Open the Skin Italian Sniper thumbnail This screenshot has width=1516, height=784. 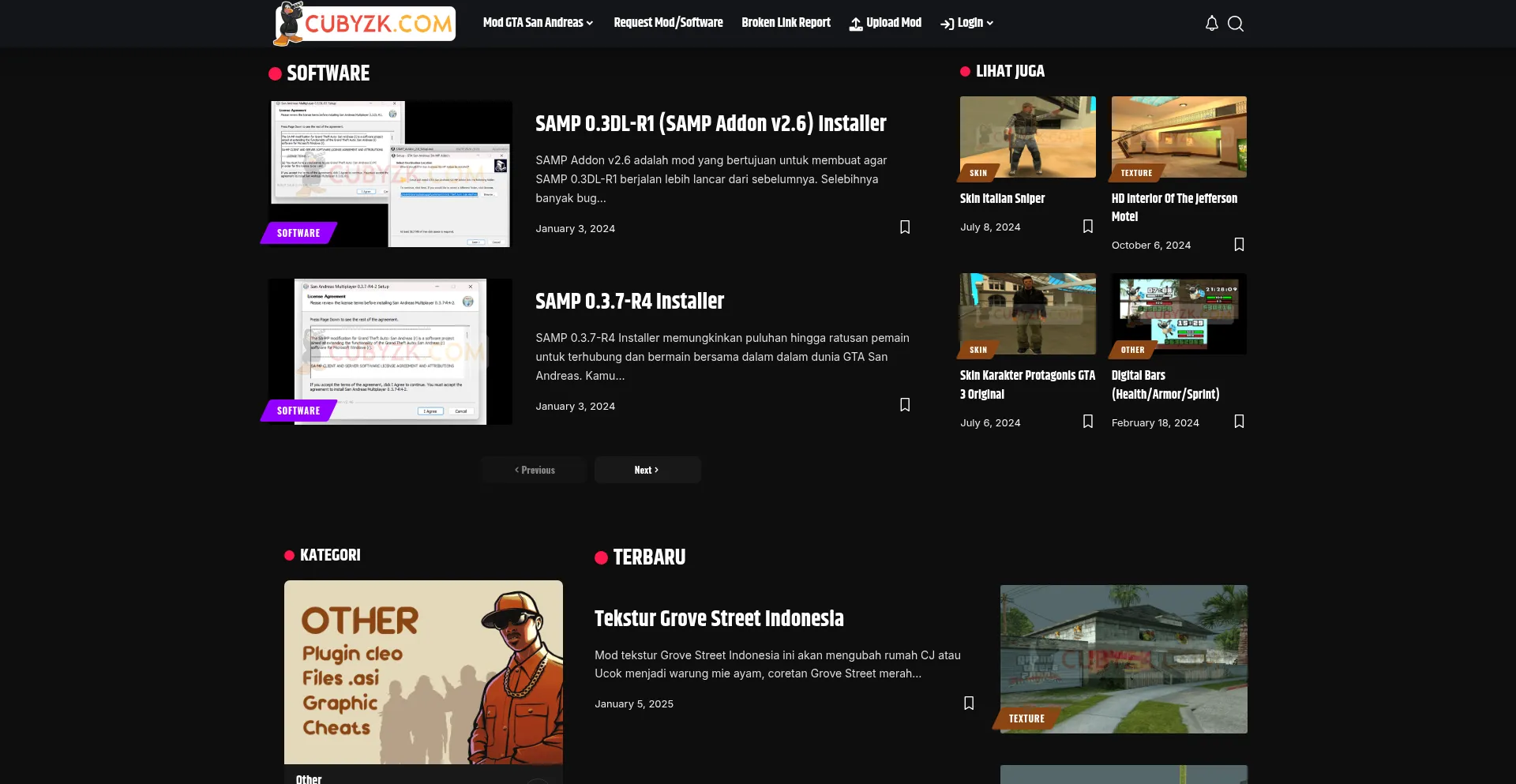click(1028, 137)
